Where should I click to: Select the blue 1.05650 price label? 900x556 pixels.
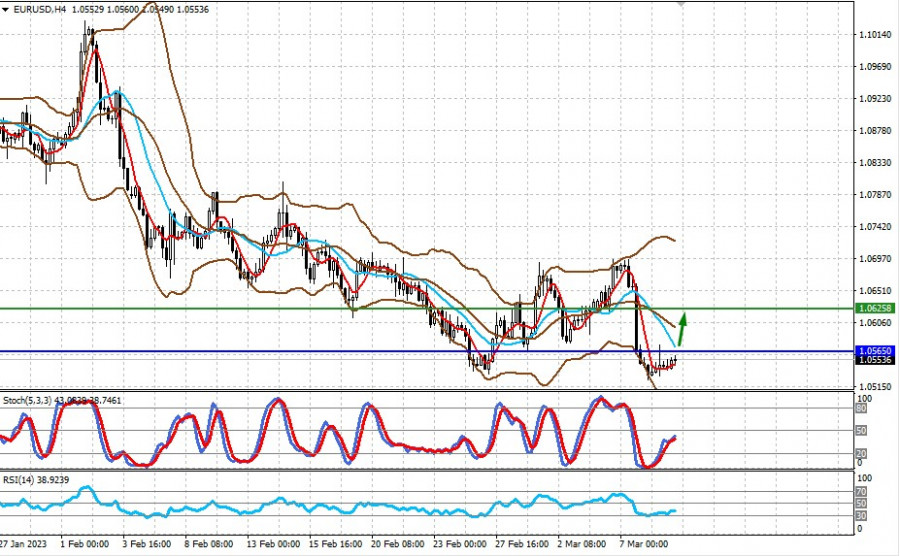pos(875,351)
